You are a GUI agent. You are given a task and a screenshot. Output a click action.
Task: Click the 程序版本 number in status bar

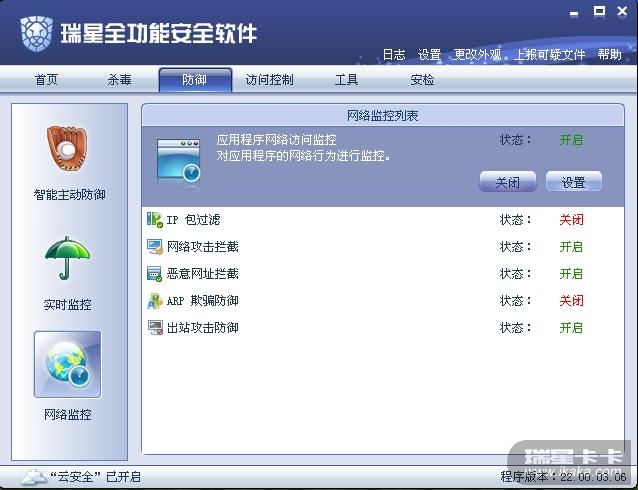[x=593, y=477]
